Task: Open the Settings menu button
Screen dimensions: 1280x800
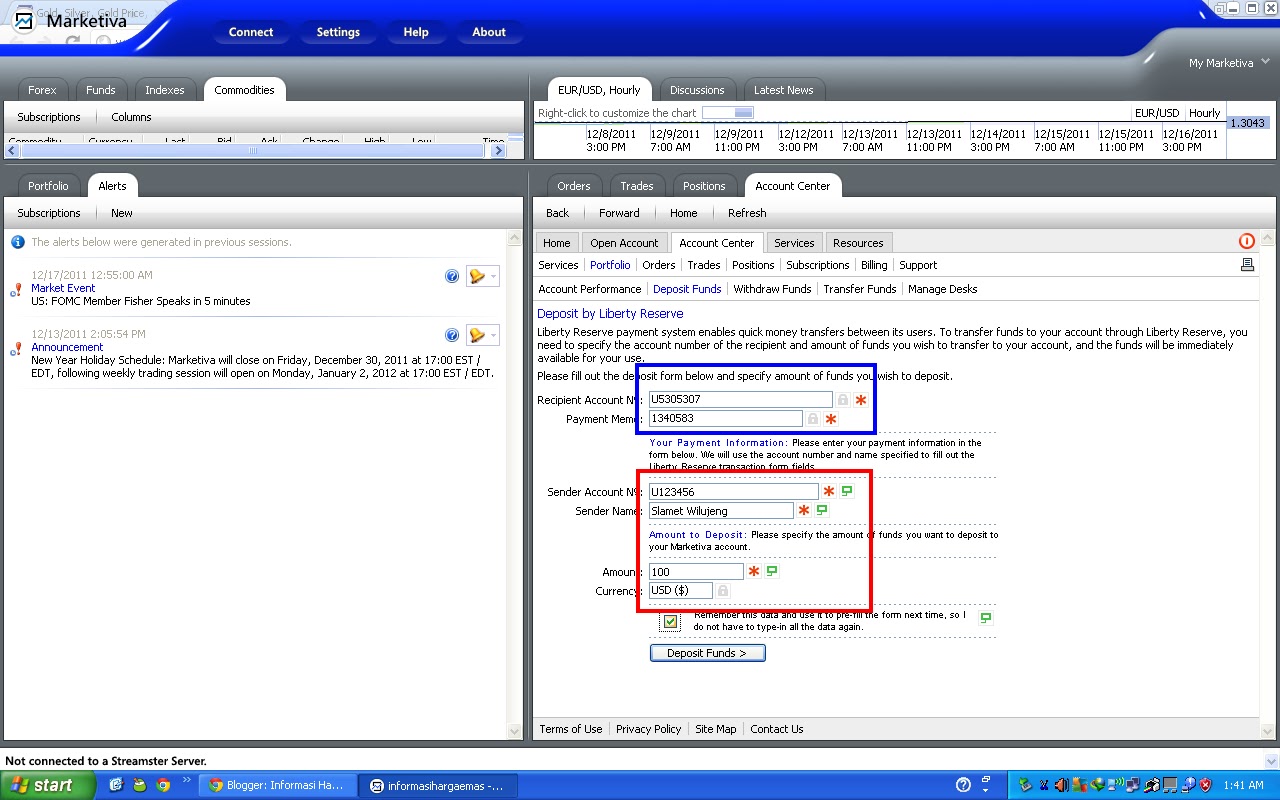Action: 338,32
